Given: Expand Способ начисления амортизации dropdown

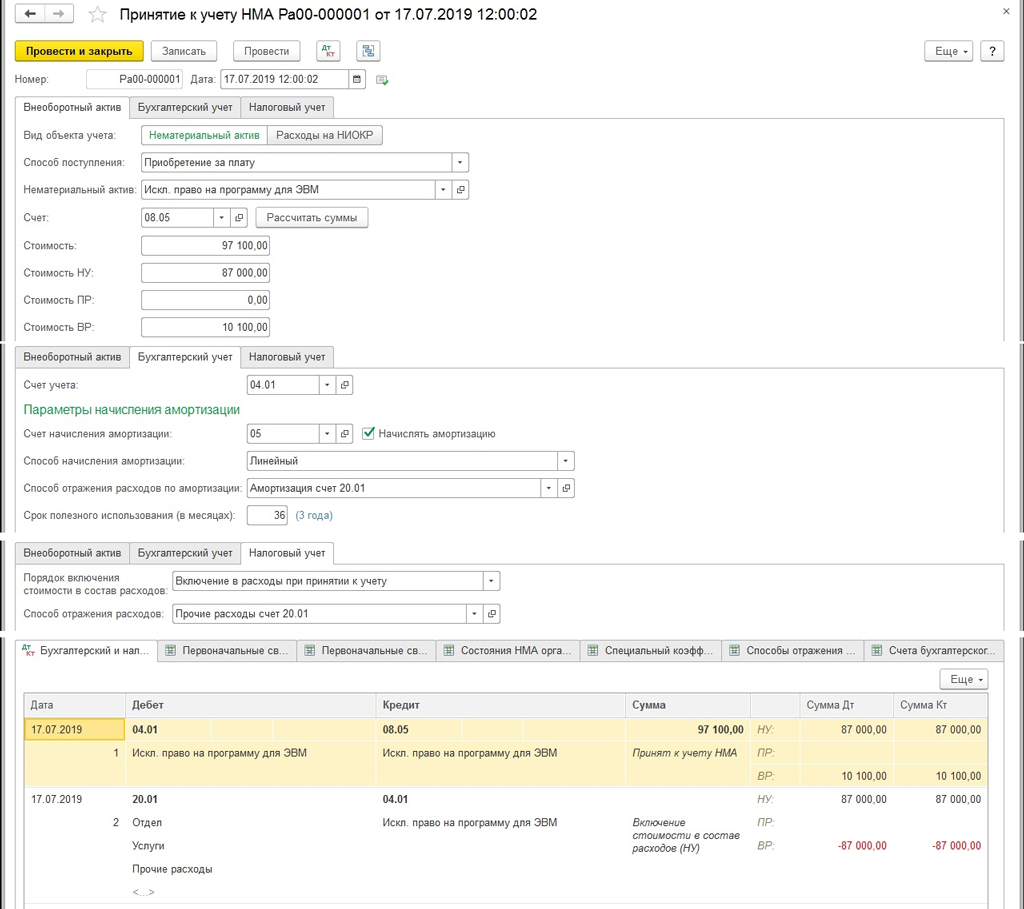Looking at the screenshot, I should (x=566, y=461).
